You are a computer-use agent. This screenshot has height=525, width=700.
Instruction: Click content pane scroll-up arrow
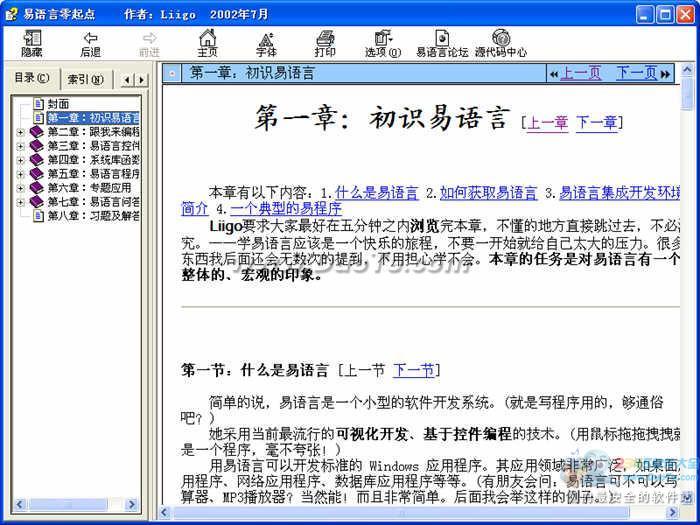pos(687,70)
